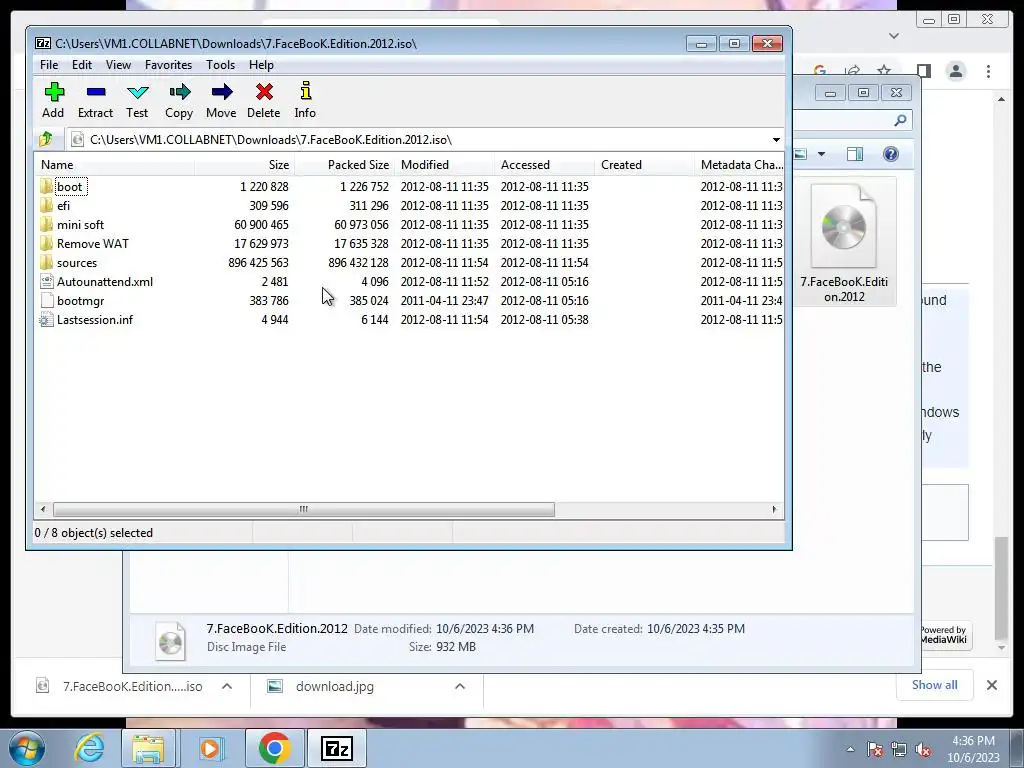Select the sources folder
The height and width of the screenshot is (768, 1024).
76,263
